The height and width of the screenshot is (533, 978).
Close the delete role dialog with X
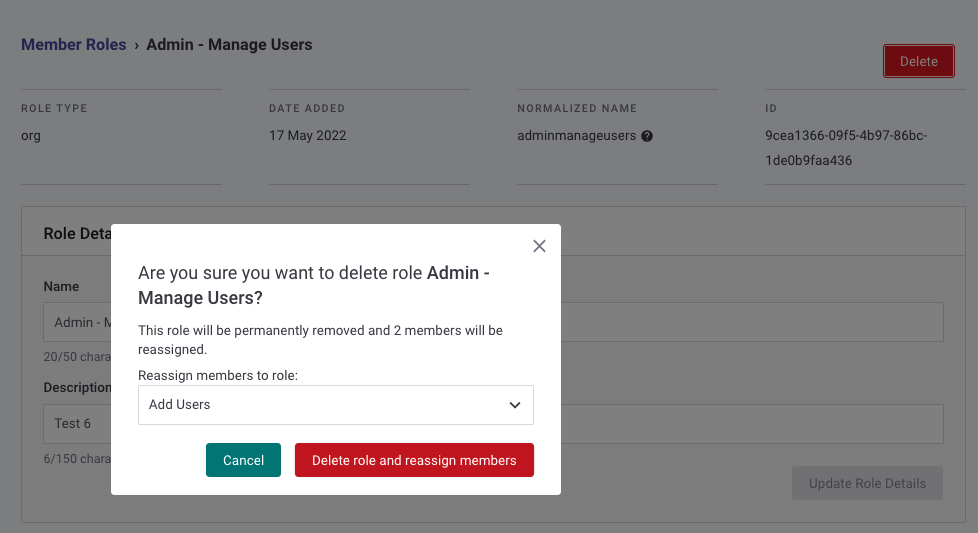pyautogui.click(x=539, y=246)
